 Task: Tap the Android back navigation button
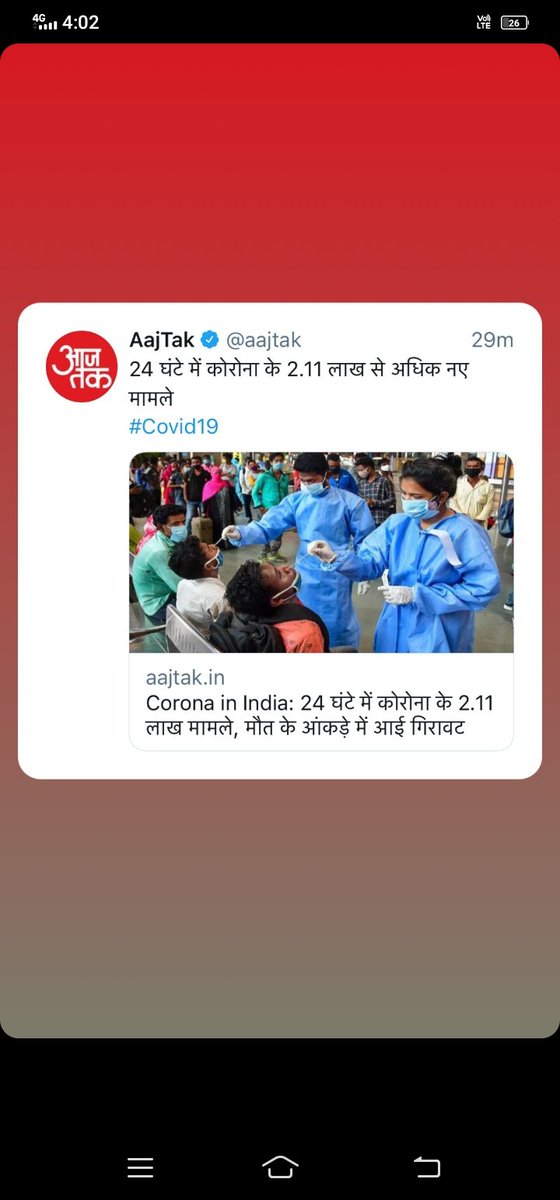coord(426,1167)
